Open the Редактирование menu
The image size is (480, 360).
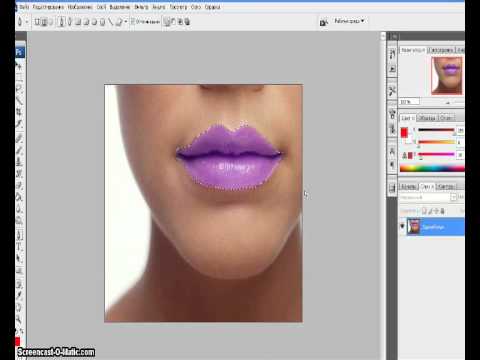pyautogui.click(x=48, y=7)
